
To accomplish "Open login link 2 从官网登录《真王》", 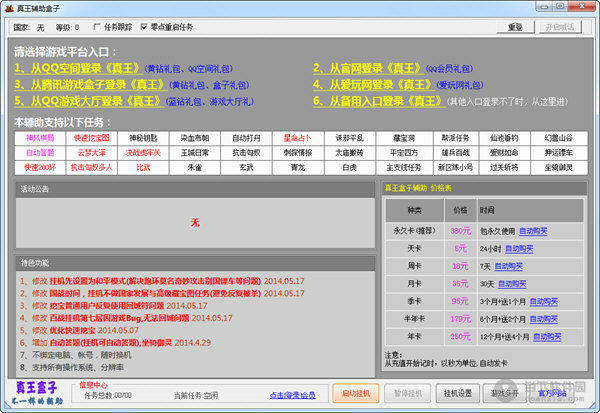I will tap(368, 68).
